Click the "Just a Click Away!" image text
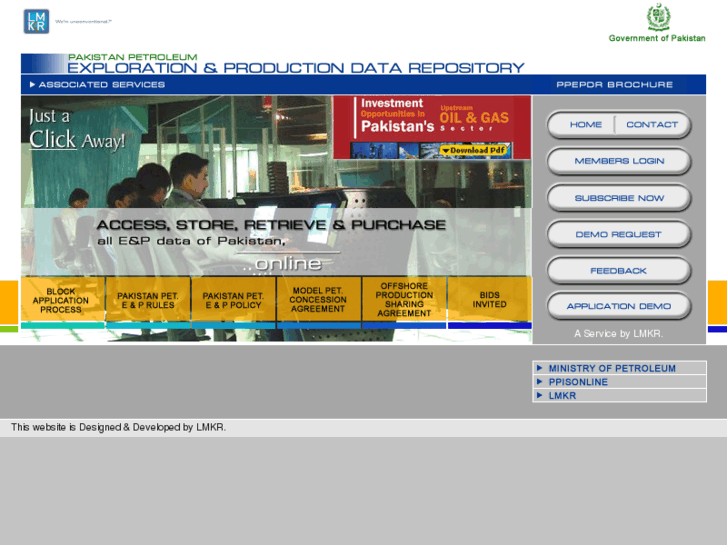727x545 pixels. [77, 130]
